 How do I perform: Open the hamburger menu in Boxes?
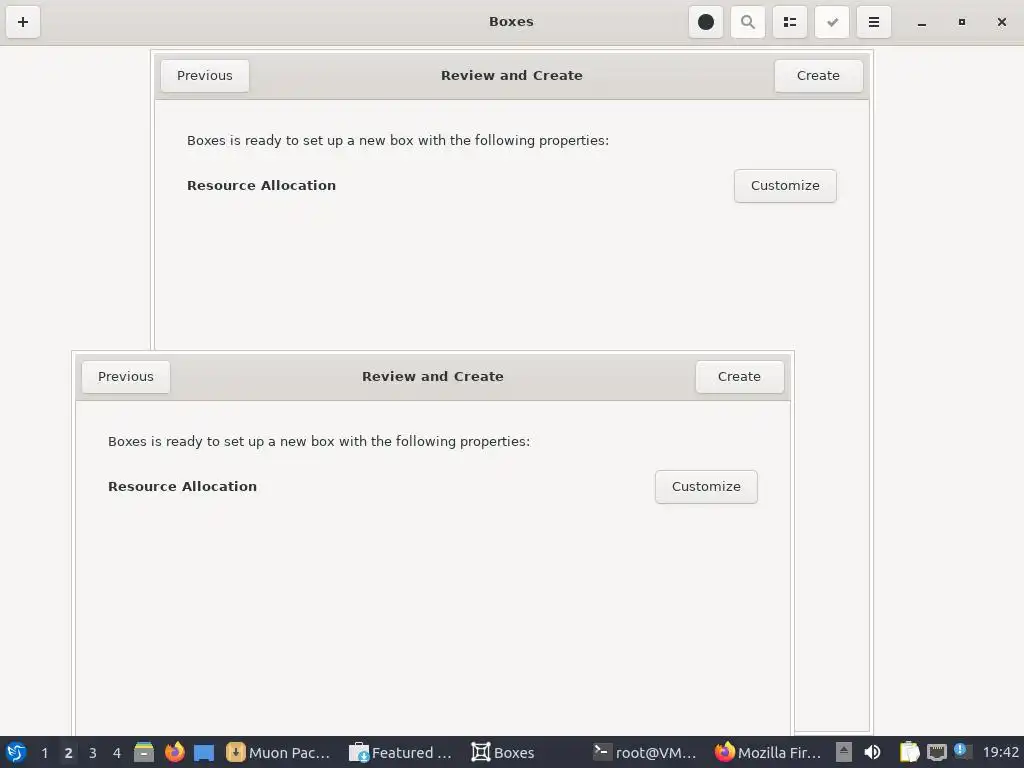(x=874, y=22)
